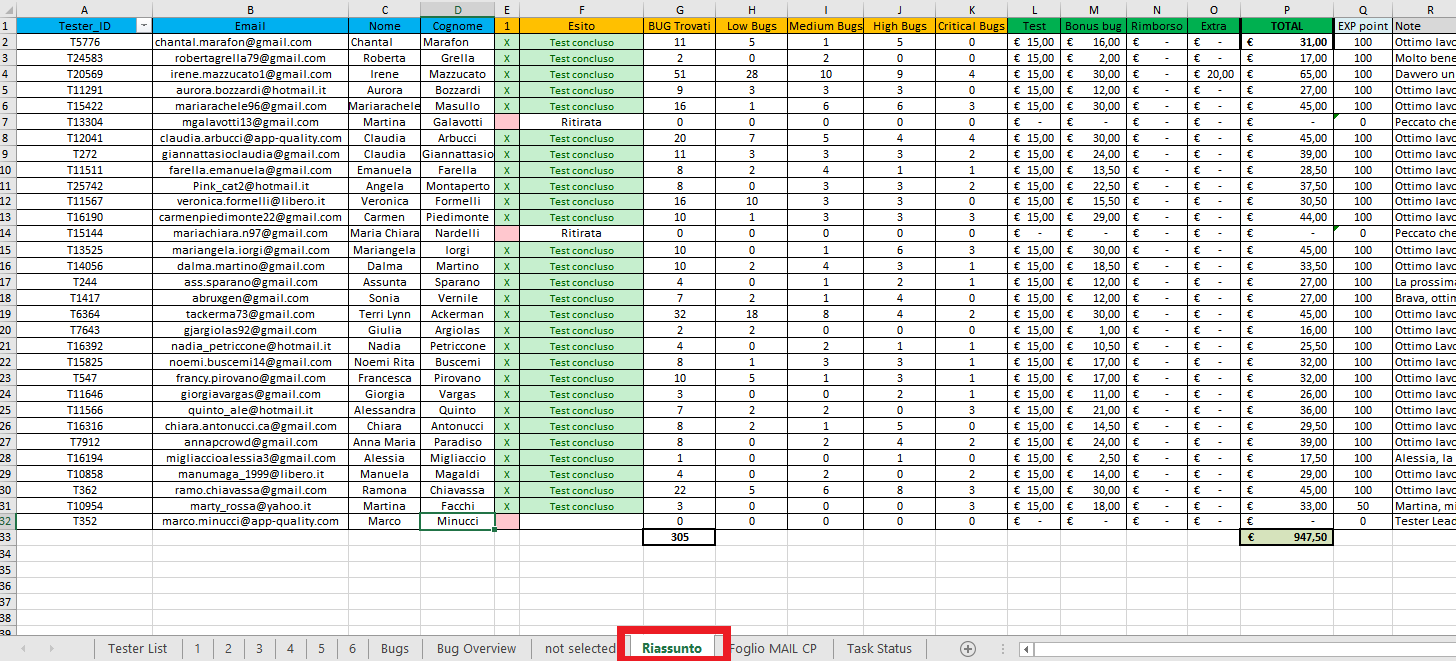Go to the Bugs sheet tab

coord(395,648)
